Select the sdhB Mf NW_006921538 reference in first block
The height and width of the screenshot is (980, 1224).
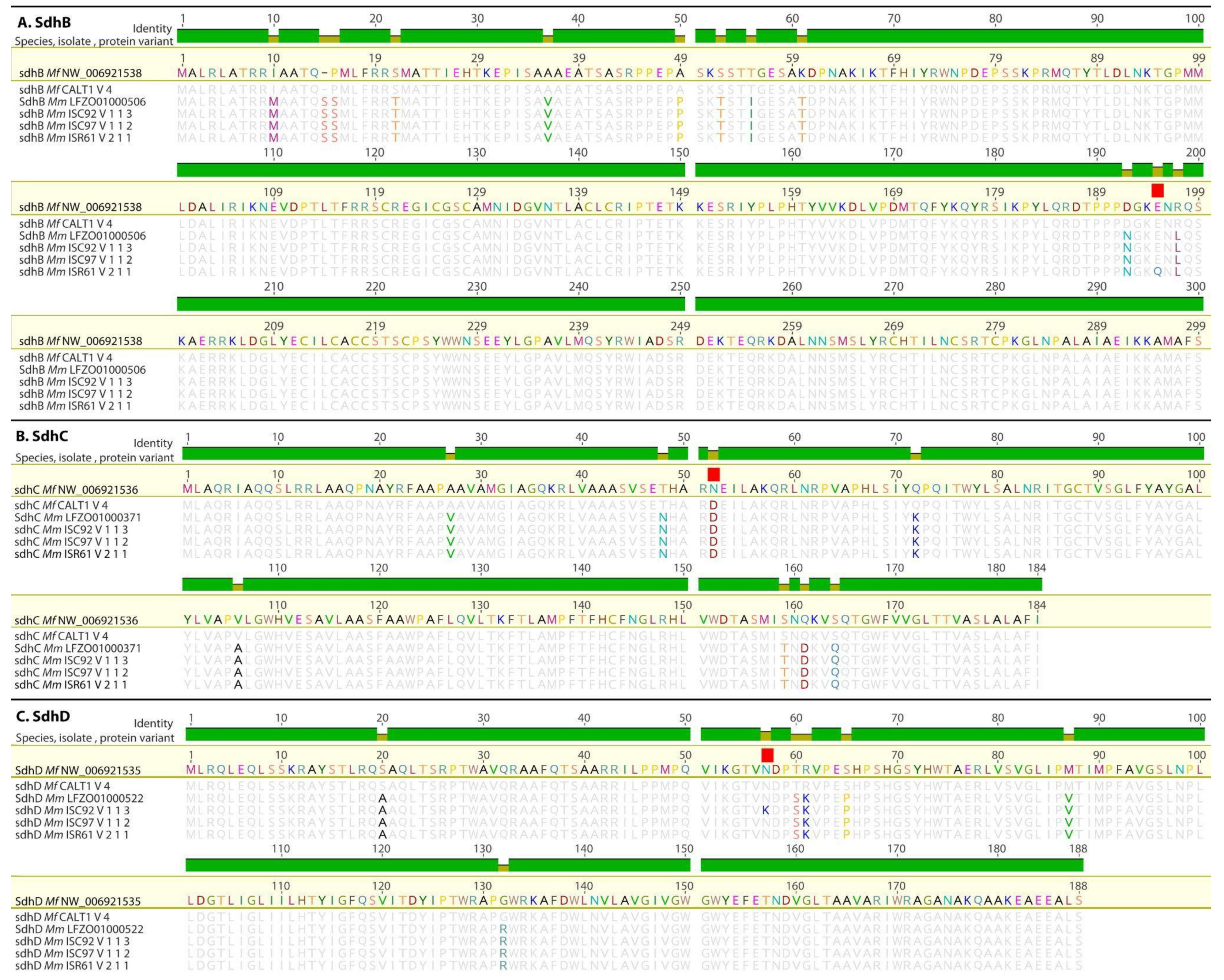tap(80, 73)
